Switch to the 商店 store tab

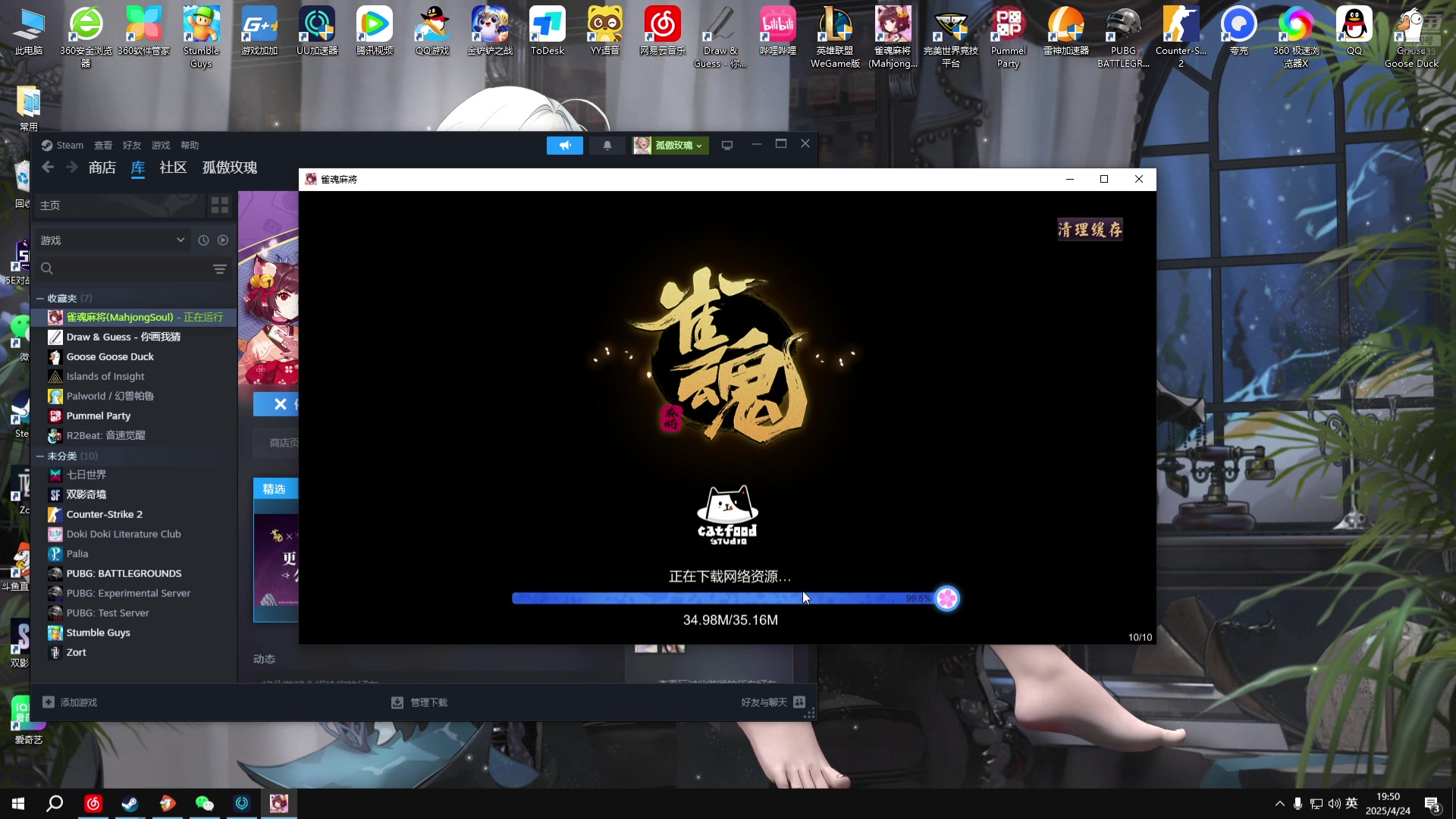pyautogui.click(x=102, y=168)
